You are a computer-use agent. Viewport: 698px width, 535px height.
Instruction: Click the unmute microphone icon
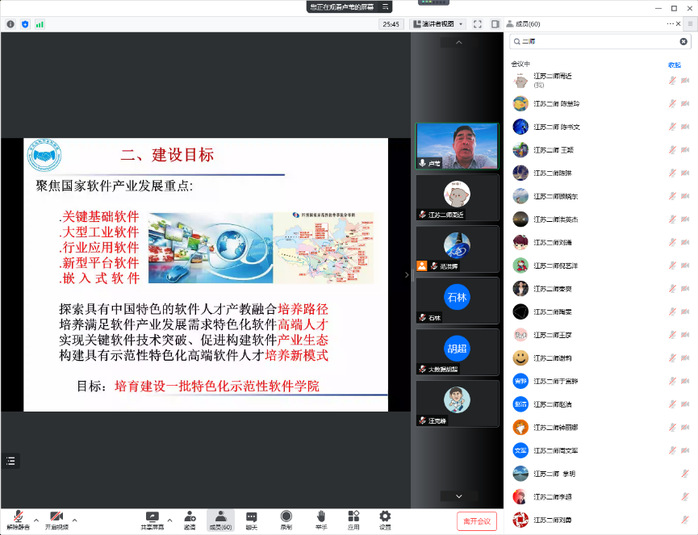click(18, 516)
